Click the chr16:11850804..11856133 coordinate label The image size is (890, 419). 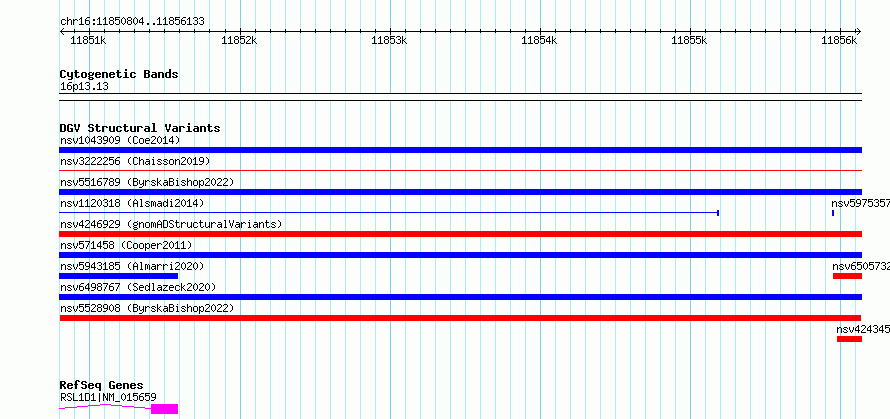tap(132, 22)
